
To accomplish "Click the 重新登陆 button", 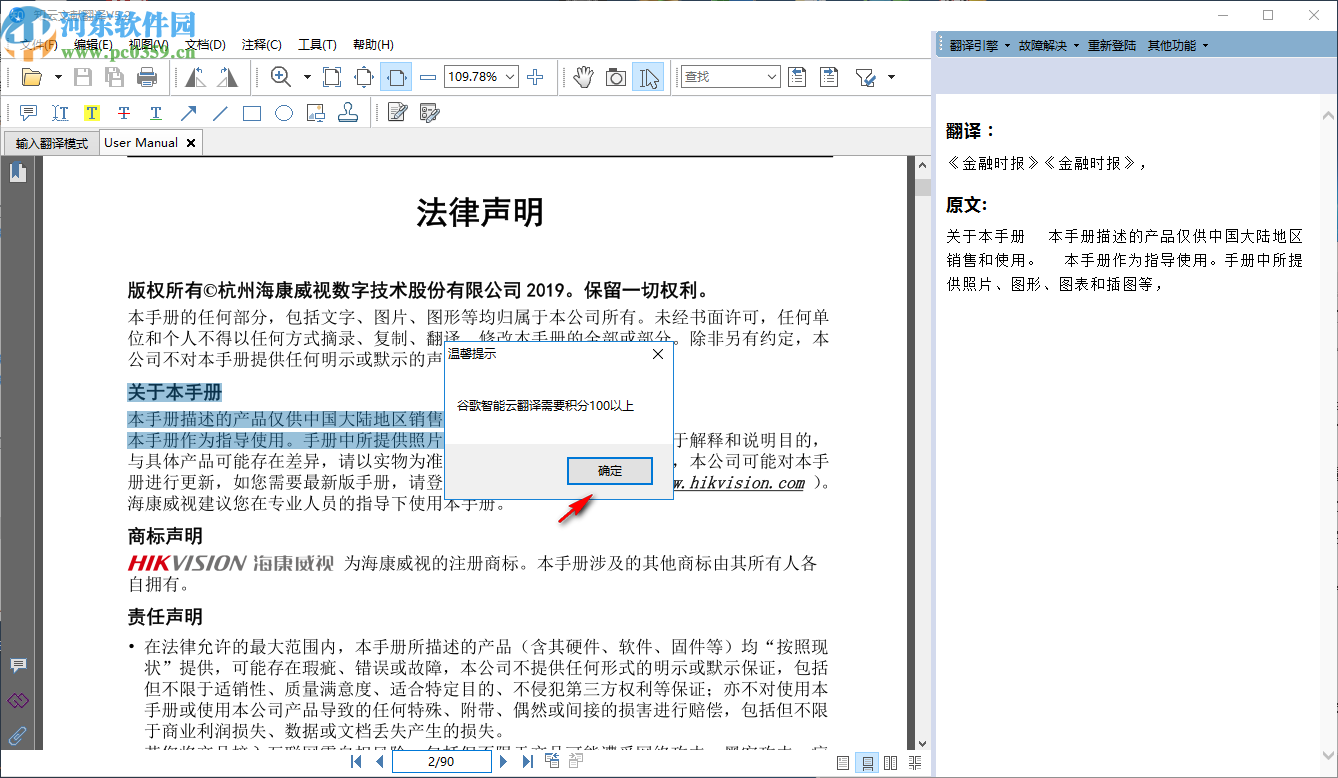I will (1112, 45).
